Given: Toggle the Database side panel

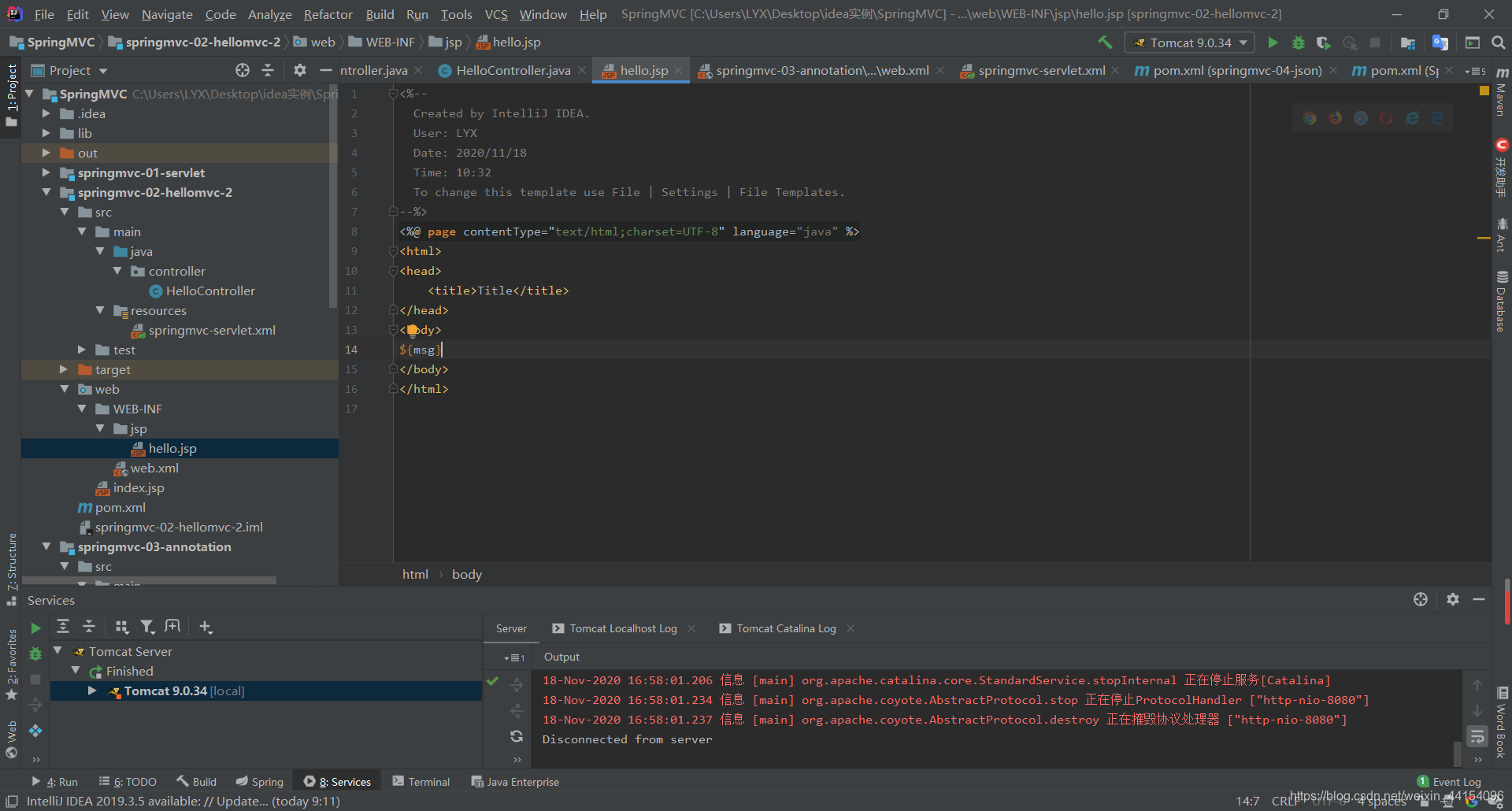Looking at the screenshot, I should click(x=1502, y=302).
